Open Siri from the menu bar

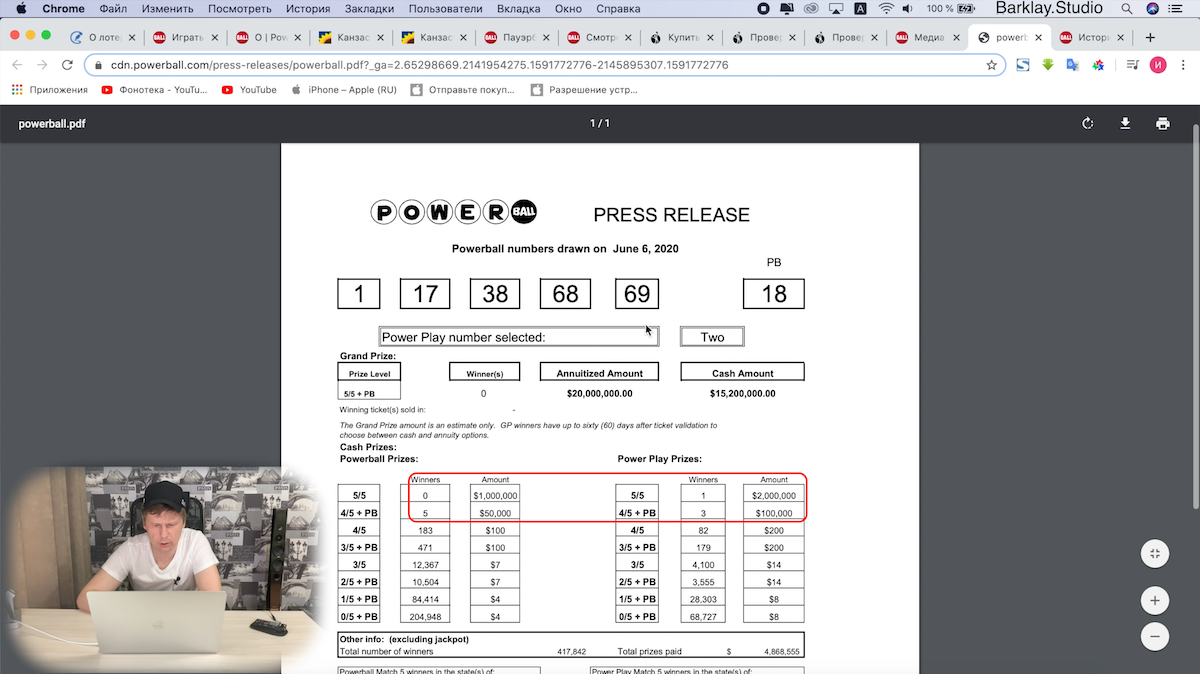pos(1153,9)
